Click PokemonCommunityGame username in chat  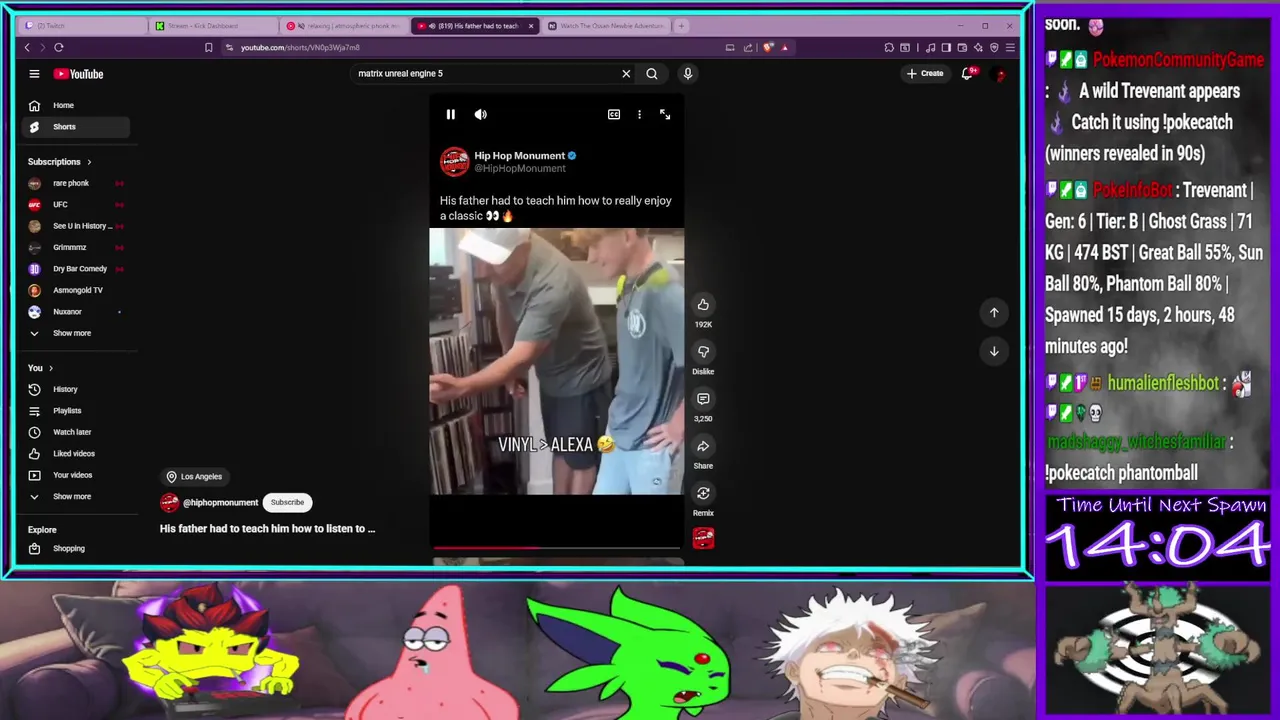pos(1178,60)
